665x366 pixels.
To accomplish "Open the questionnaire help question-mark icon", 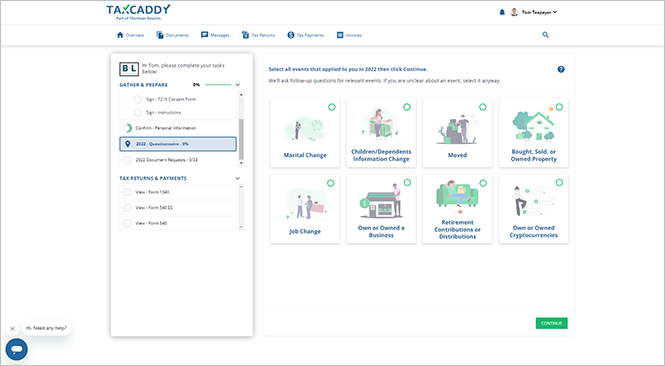I will tap(561, 69).
